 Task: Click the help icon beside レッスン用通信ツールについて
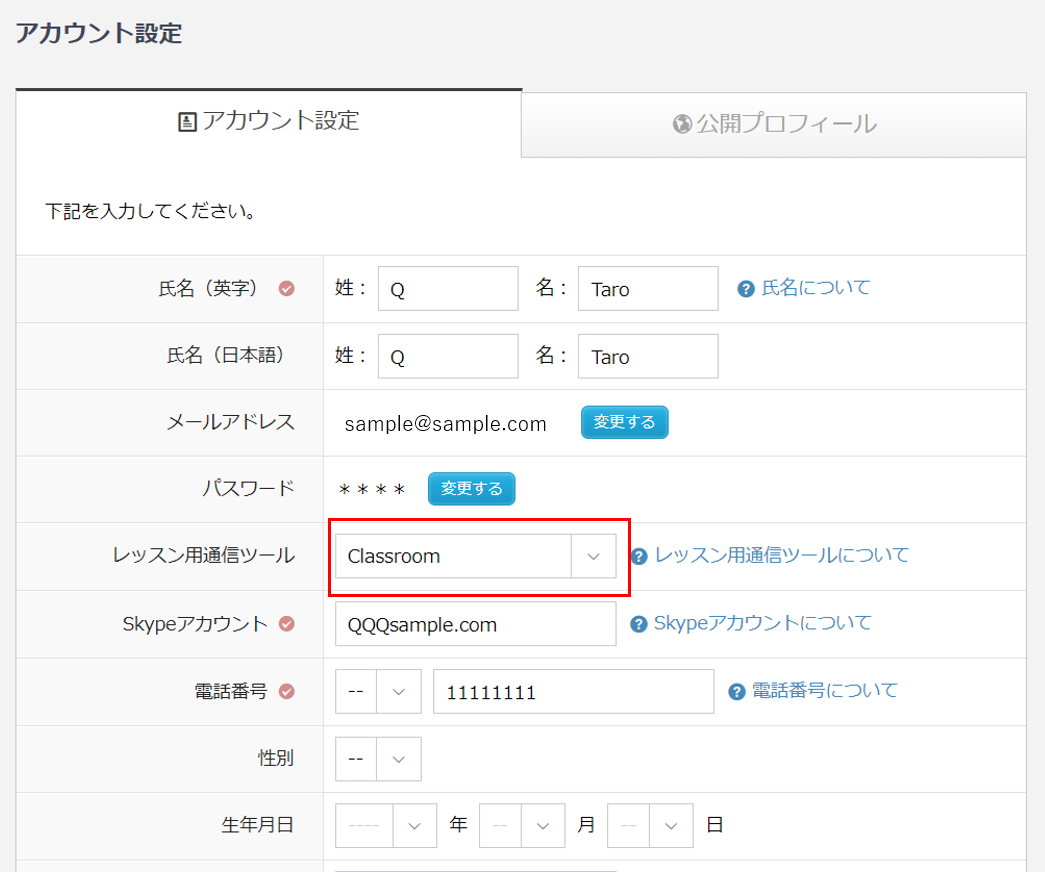coord(639,556)
